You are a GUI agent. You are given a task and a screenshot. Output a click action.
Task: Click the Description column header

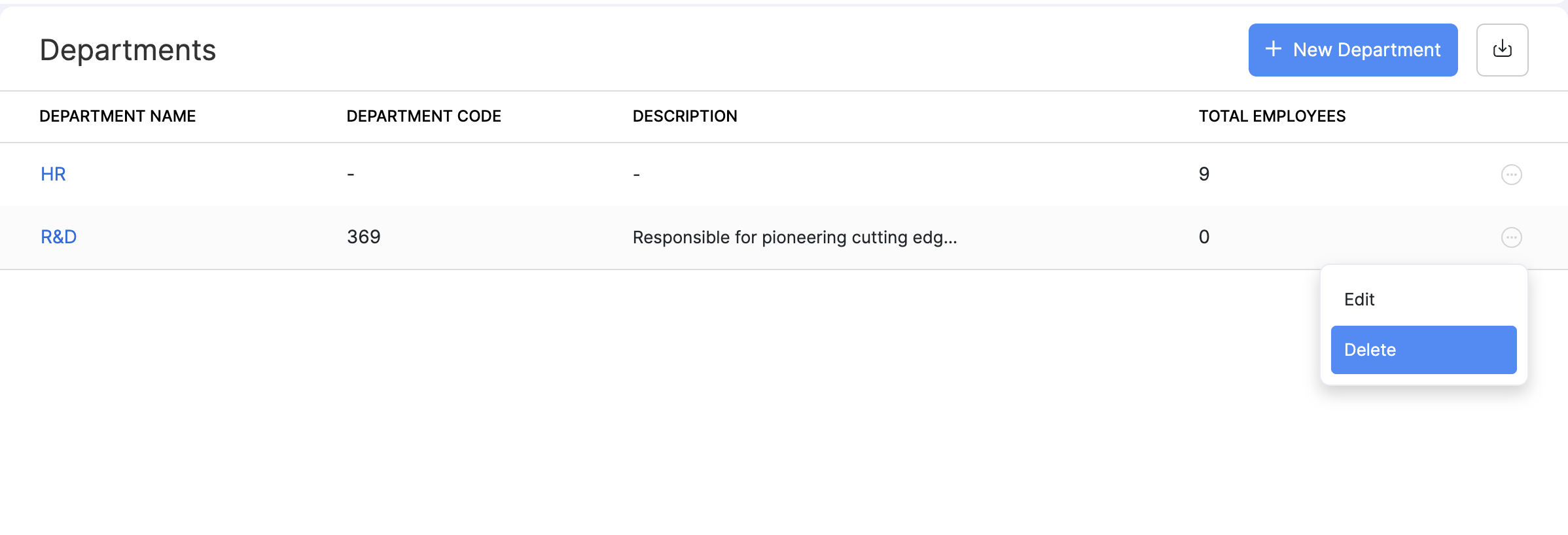[x=685, y=116]
